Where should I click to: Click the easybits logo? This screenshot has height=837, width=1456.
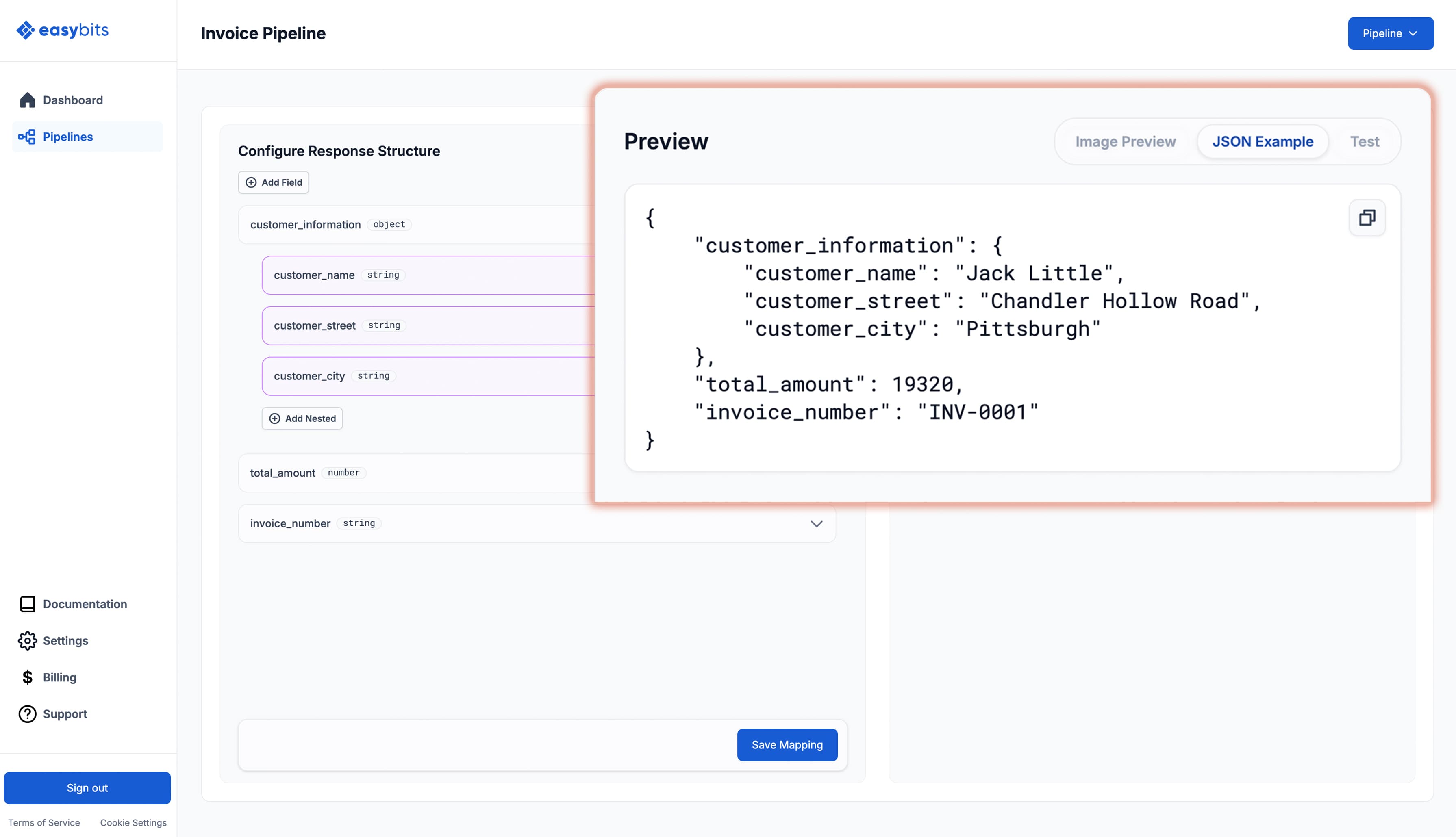[x=62, y=30]
